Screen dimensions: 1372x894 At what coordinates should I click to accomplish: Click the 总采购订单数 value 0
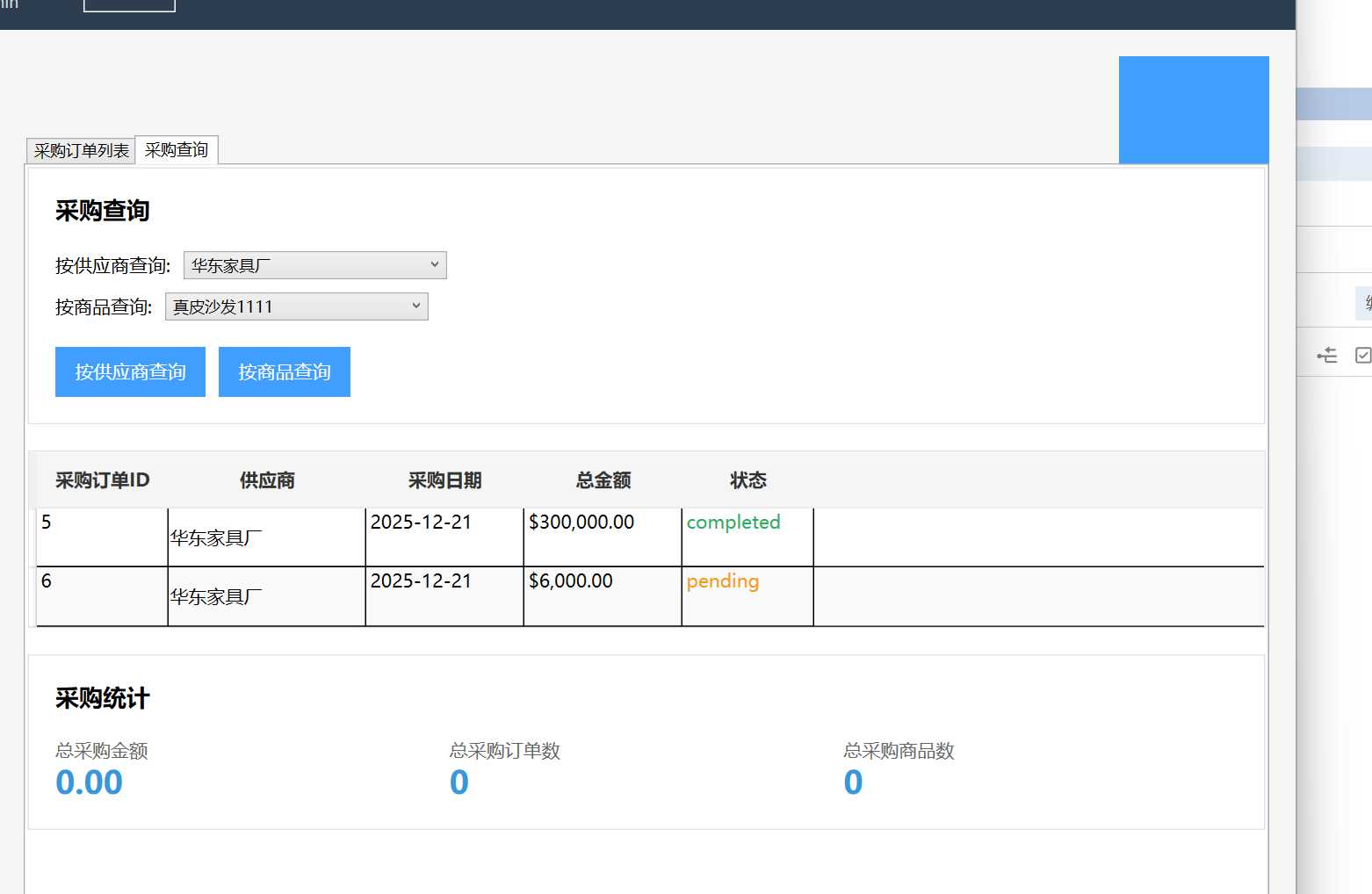tap(459, 782)
